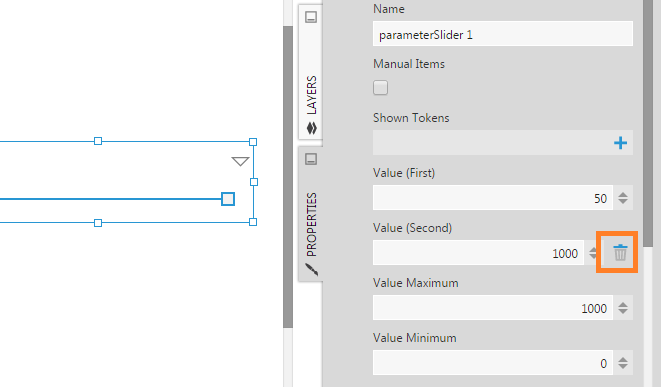
Task: Focus the Name field parameterSlider 1
Action: click(x=502, y=34)
